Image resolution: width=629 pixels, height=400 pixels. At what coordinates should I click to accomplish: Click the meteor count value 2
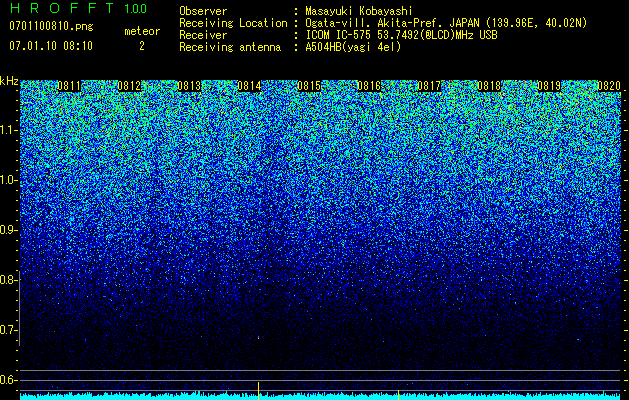pos(142,46)
